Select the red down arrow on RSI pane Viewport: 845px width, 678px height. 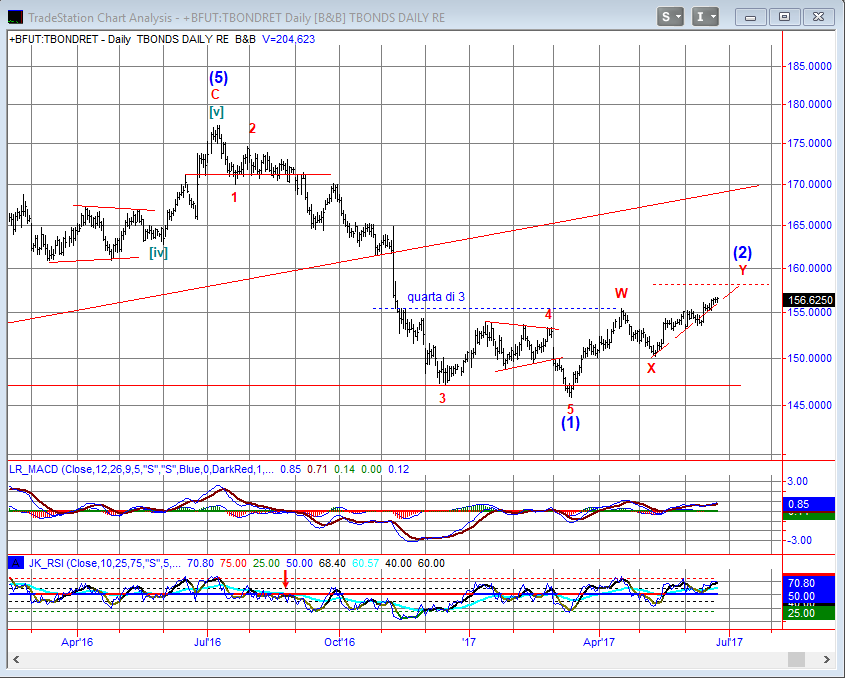(286, 579)
